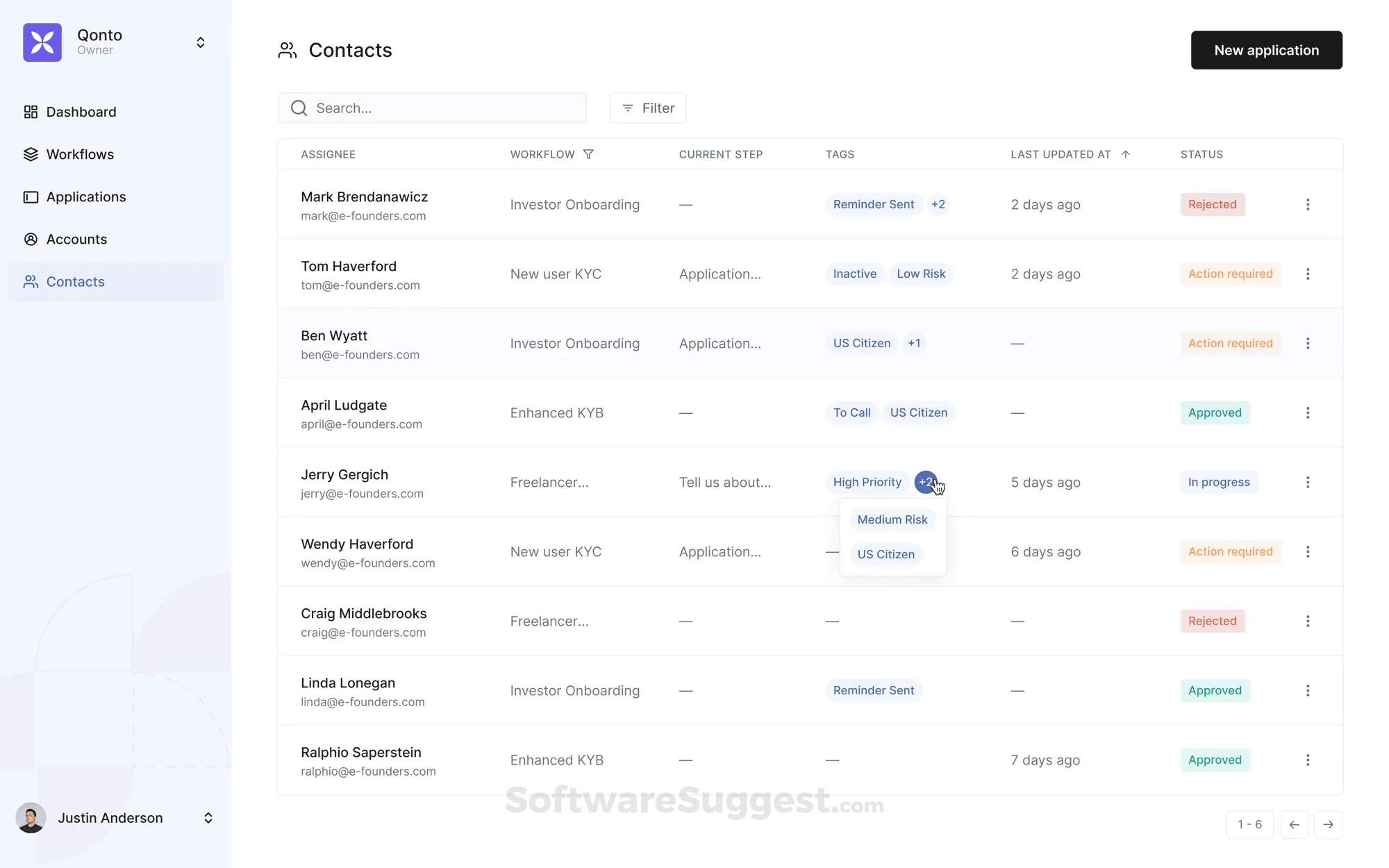Click the search magnifier icon
Viewport: 1389px width, 868px height.
click(298, 108)
